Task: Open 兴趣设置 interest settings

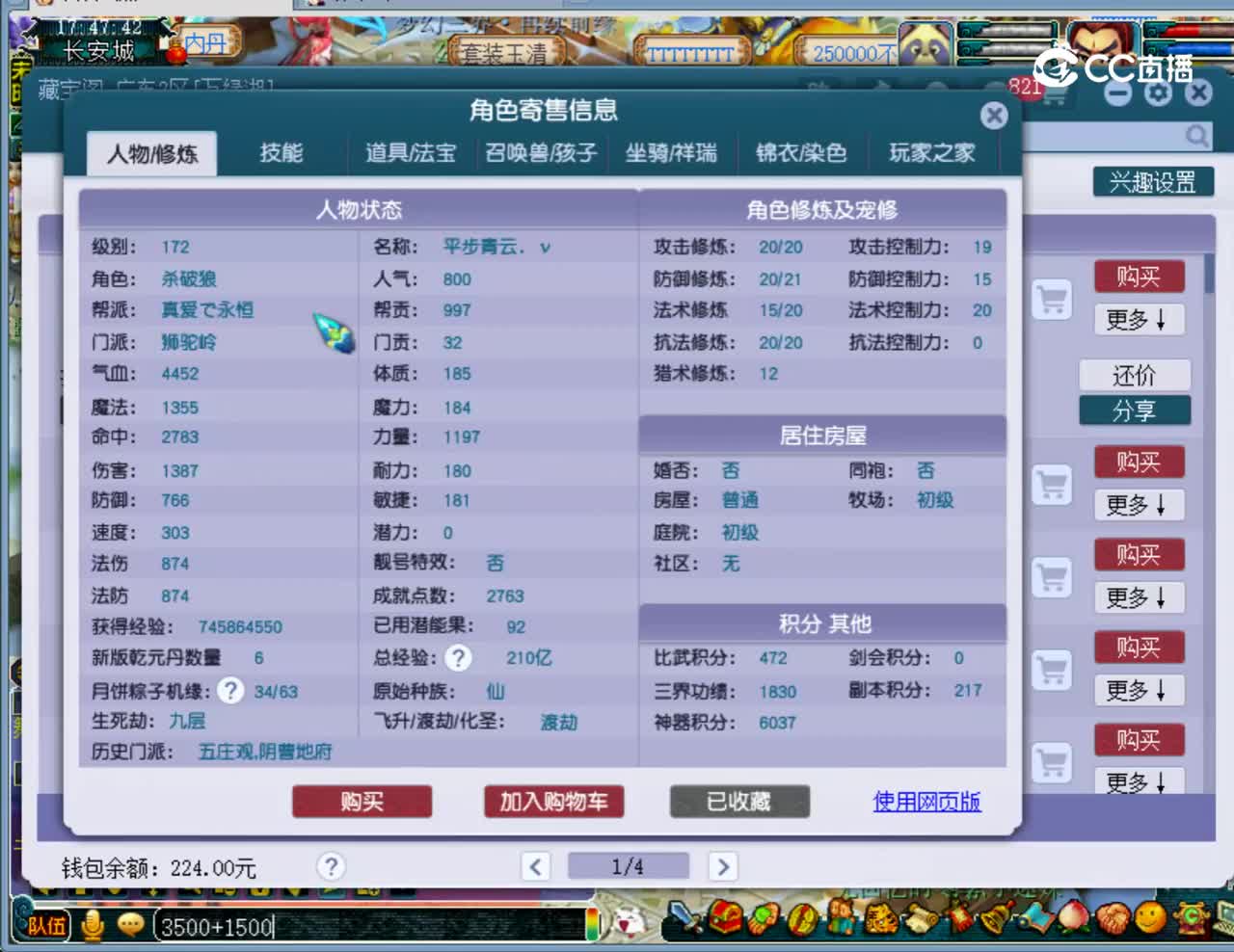Action: click(x=1153, y=182)
